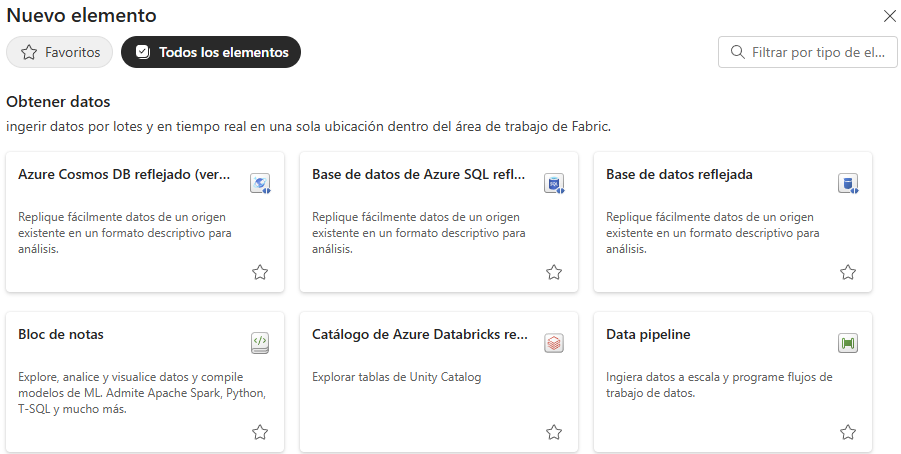901x454 pixels.
Task: Click the Azure SQL database mirrored icon
Action: 555,183
